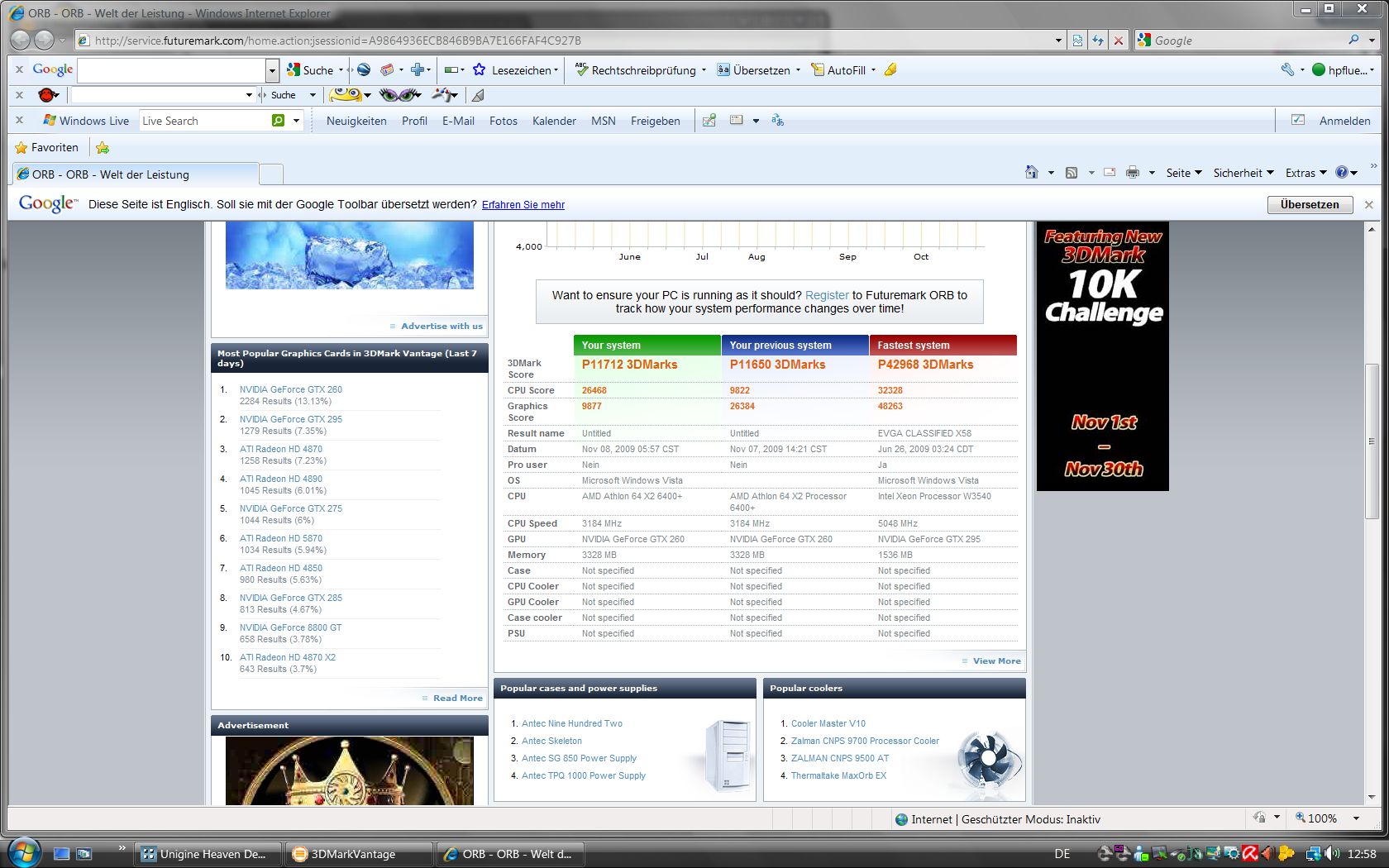This screenshot has height=868, width=1389.
Task: Open NVIDIA GeForce GTX 260 popular card link
Action: tap(291, 389)
